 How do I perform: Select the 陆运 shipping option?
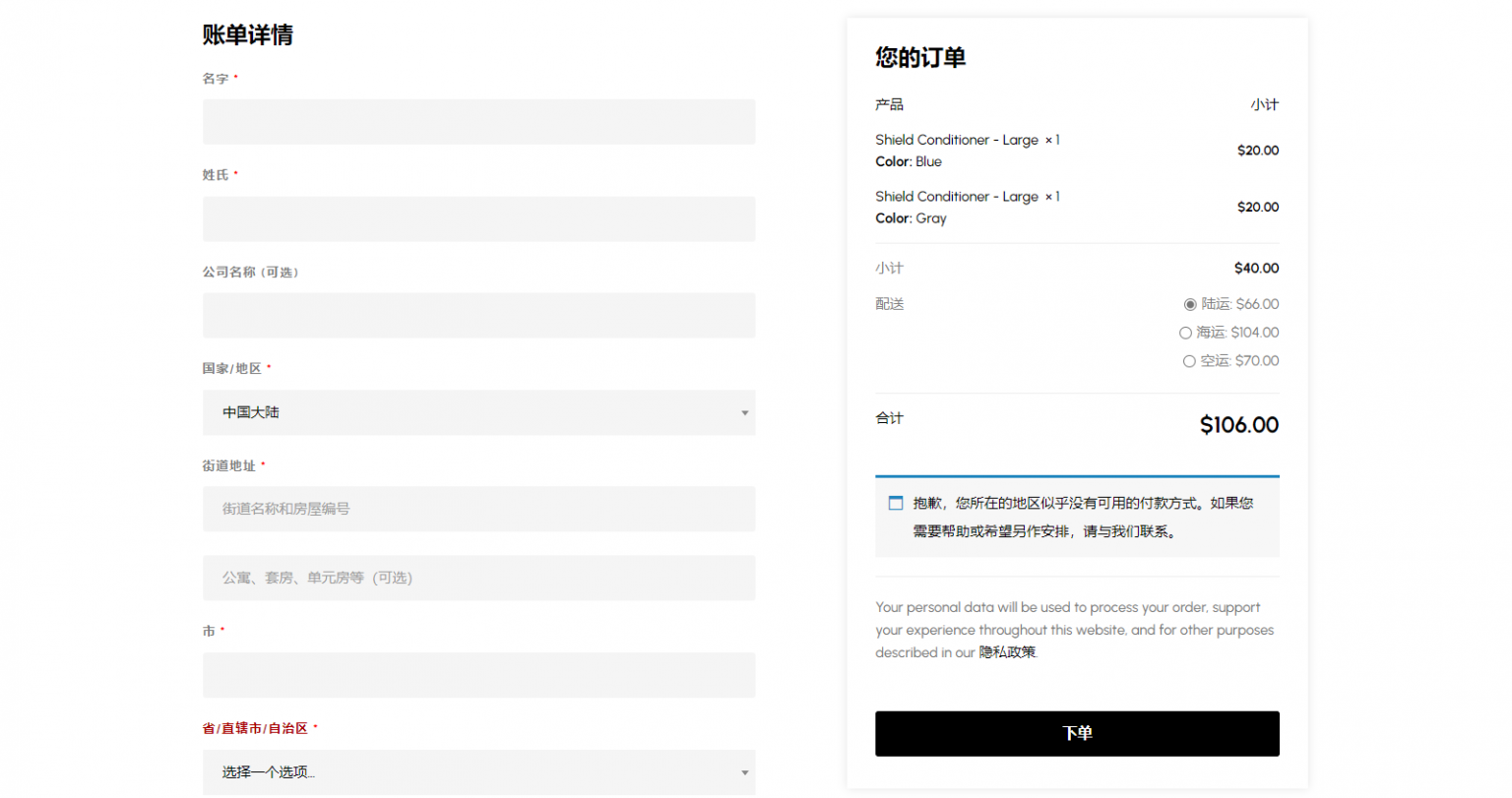tap(1190, 304)
